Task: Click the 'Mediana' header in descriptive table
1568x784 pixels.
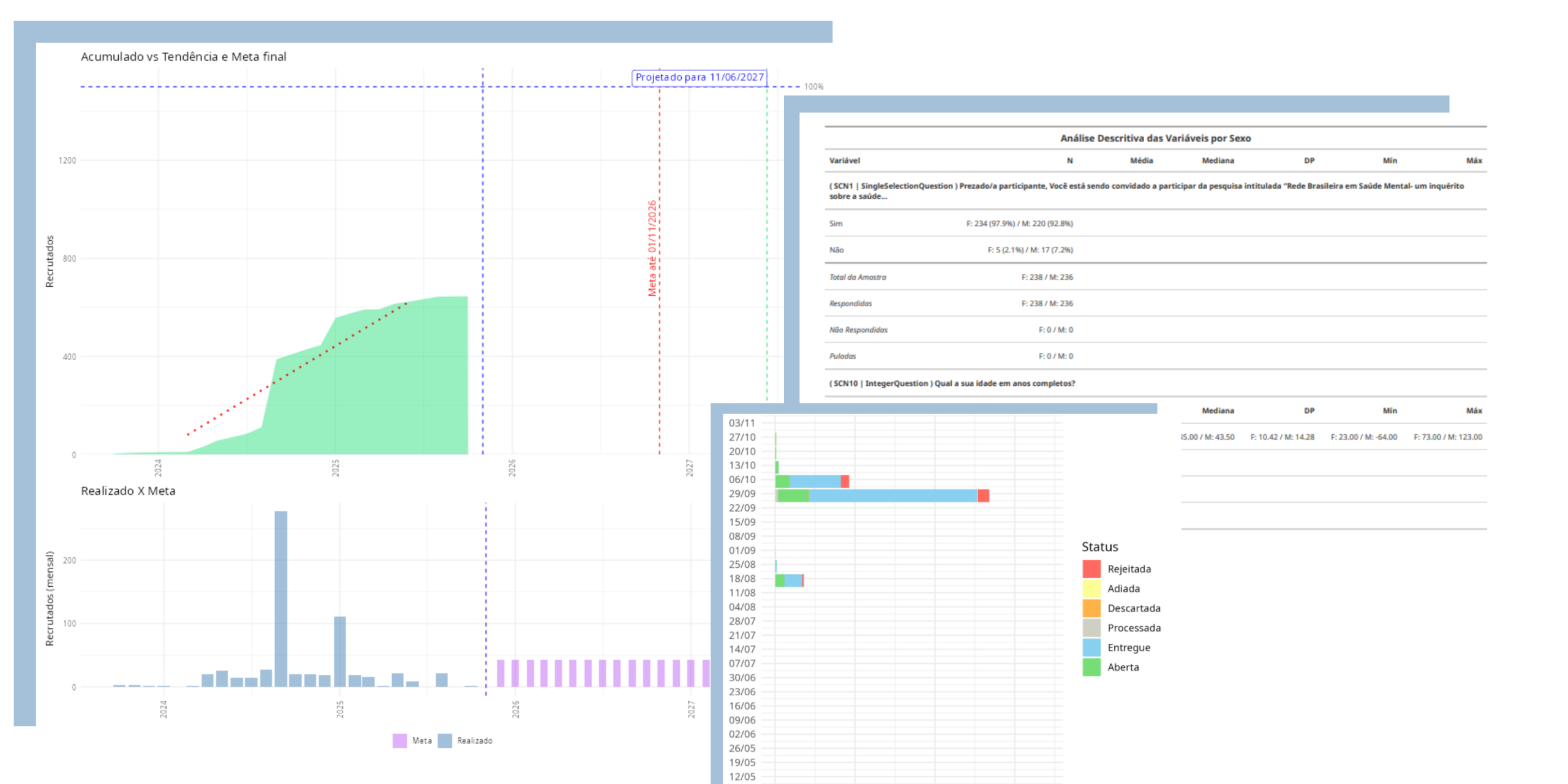Action: click(1218, 160)
